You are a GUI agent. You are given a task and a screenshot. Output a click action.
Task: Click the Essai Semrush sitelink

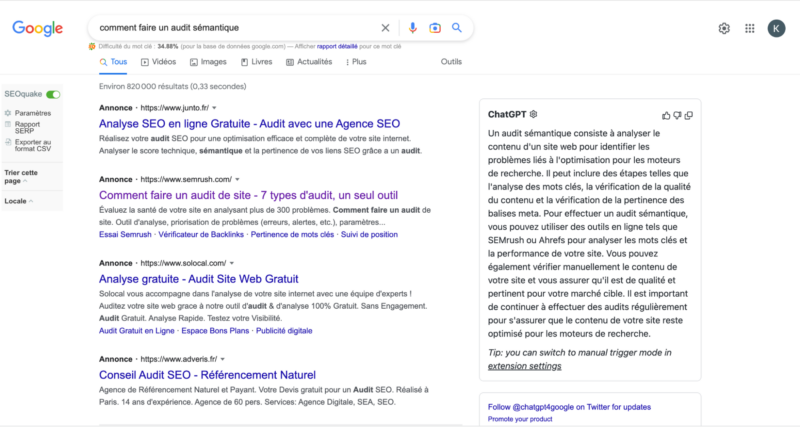[x=125, y=235]
